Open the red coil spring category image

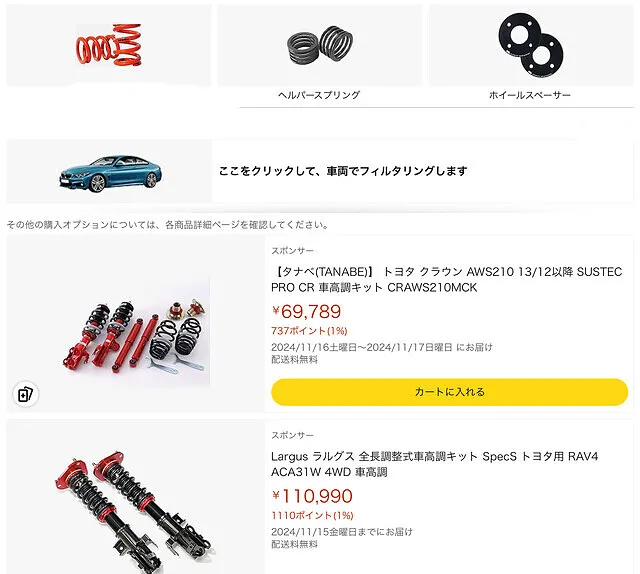(x=109, y=45)
